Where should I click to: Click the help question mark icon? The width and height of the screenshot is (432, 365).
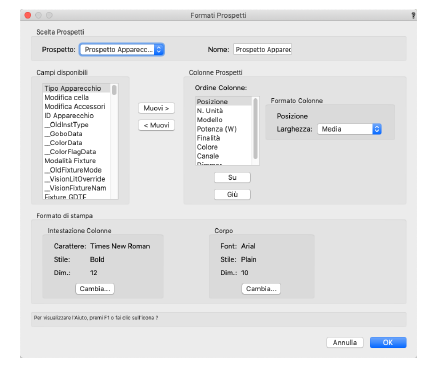pos(413,15)
